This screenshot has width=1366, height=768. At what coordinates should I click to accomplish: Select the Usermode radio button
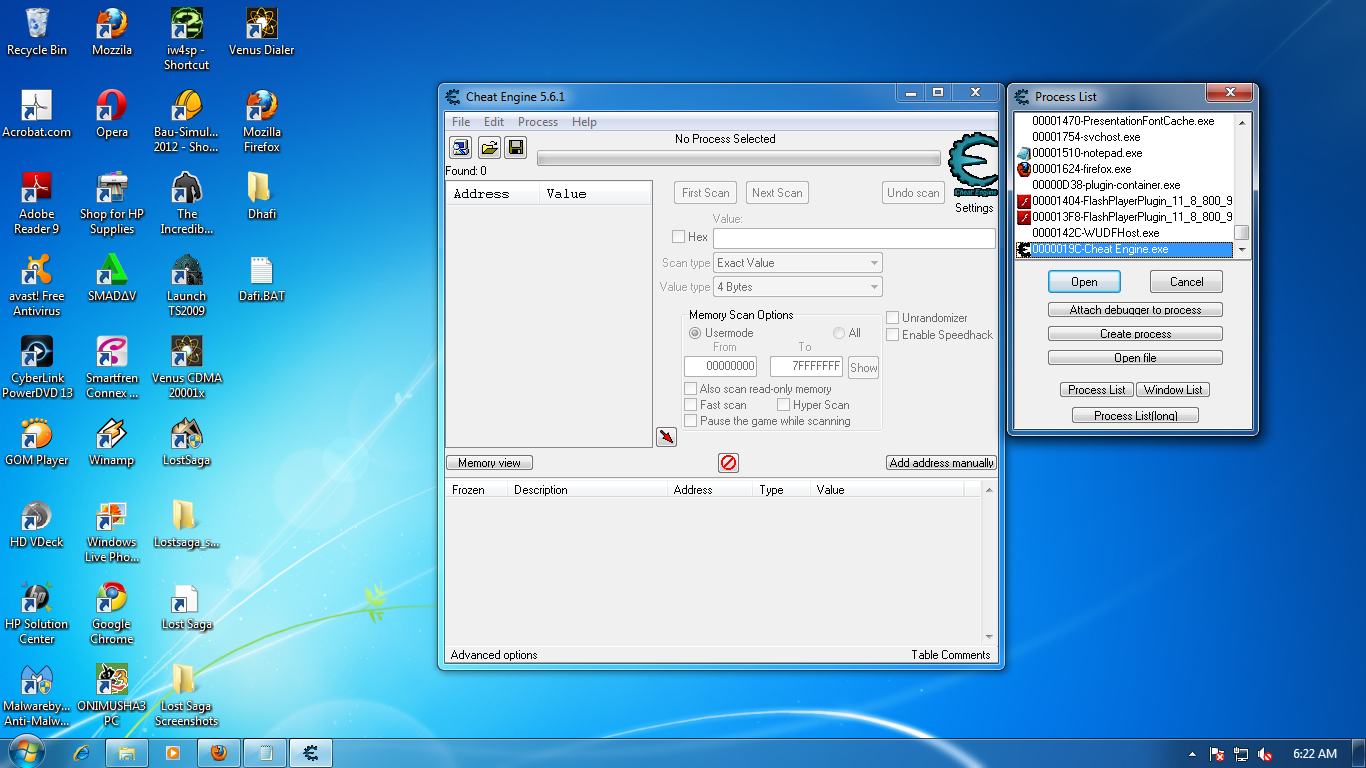(695, 333)
